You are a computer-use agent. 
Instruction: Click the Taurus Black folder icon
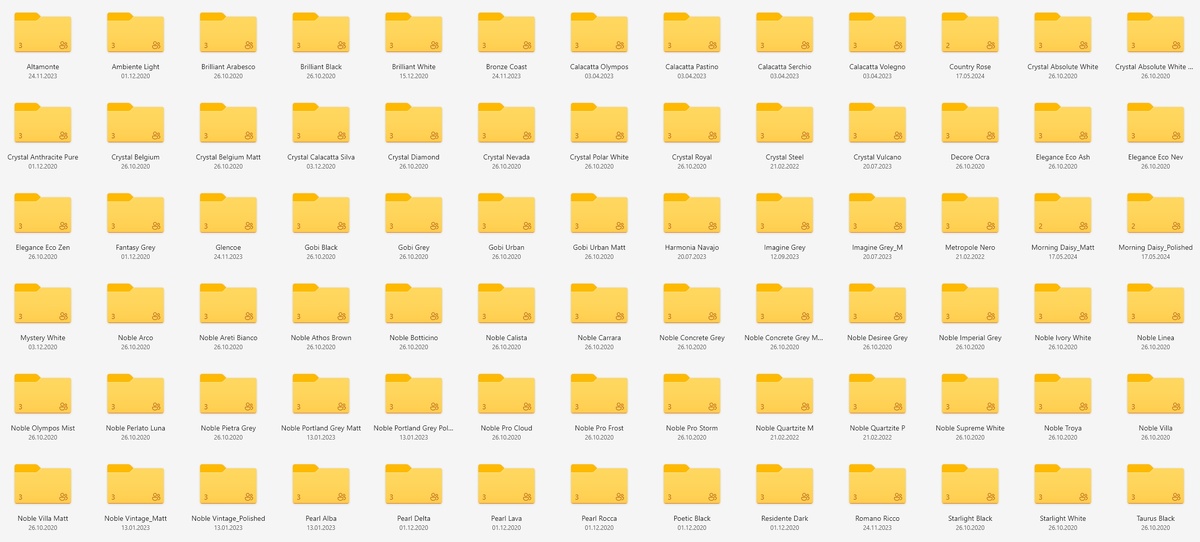1155,484
